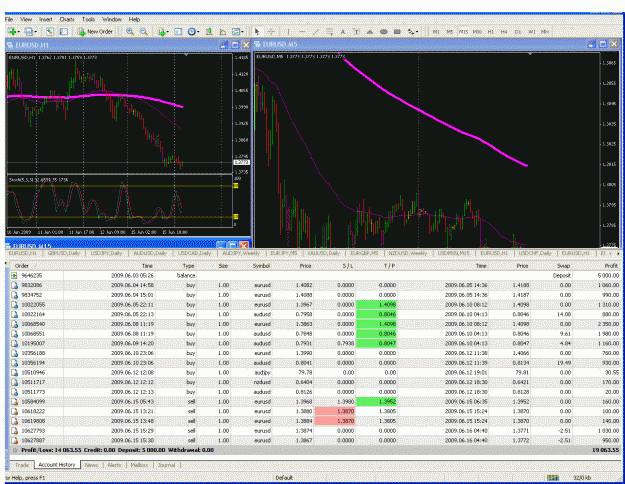Select the order 10022055 row

tap(315, 305)
